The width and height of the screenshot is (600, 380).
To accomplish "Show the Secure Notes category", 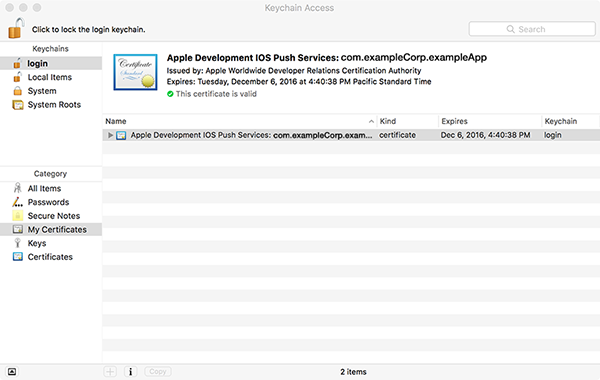I will (51, 216).
